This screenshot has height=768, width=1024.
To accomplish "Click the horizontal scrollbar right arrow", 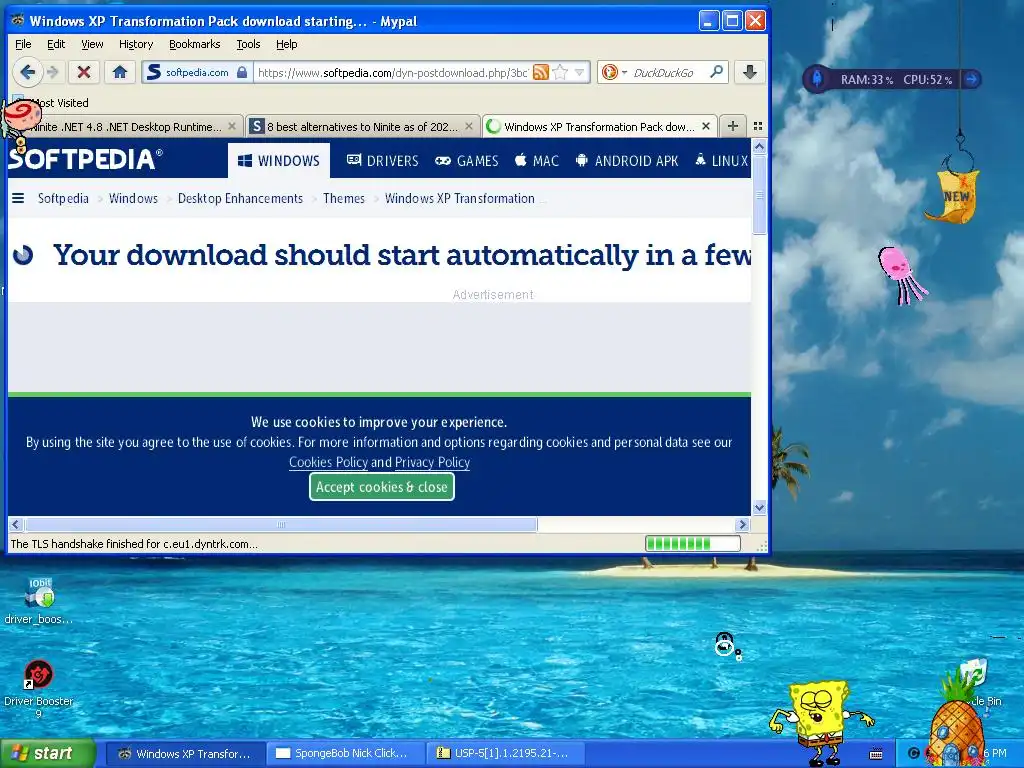I will click(742, 524).
